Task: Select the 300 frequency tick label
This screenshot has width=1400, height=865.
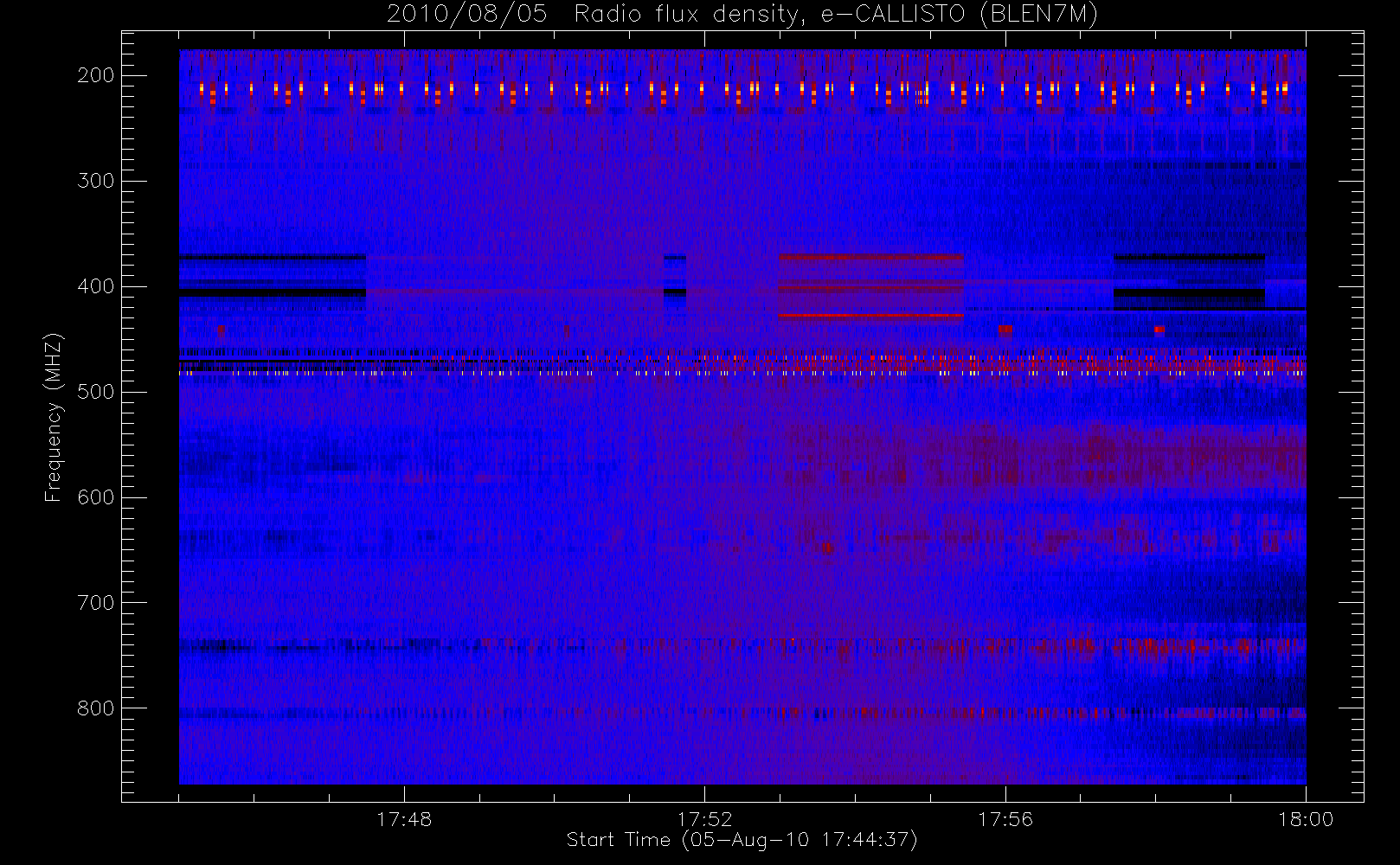Action: [96, 181]
